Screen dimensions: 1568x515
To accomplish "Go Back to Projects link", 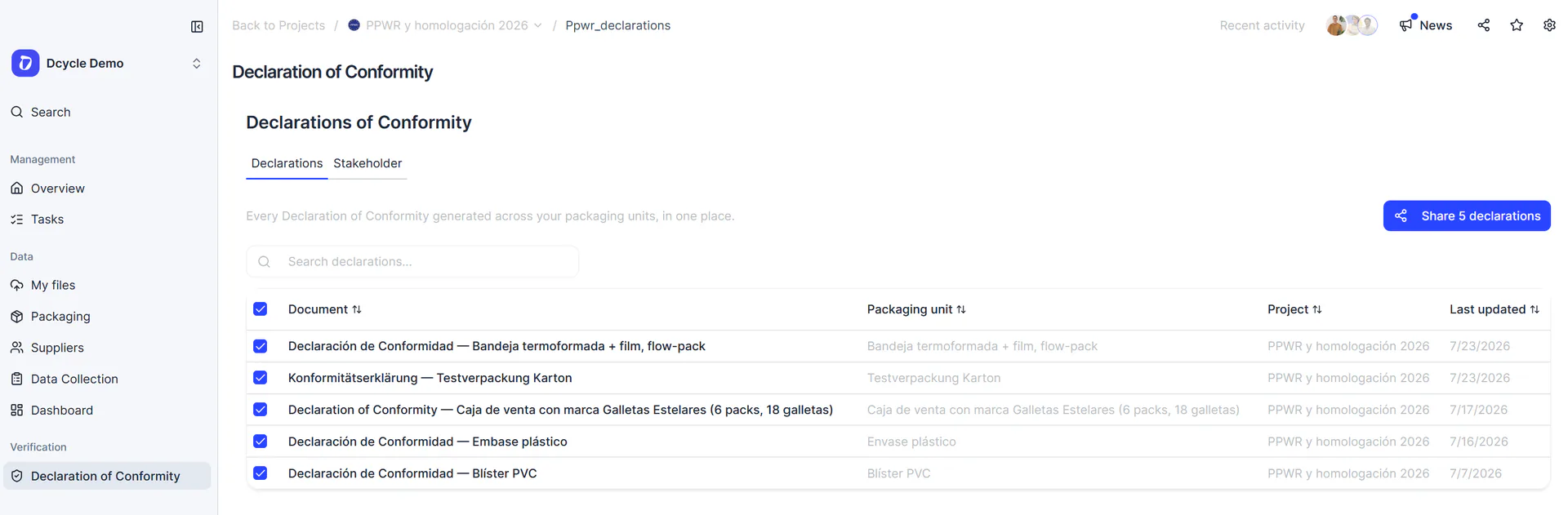I will tap(278, 25).
